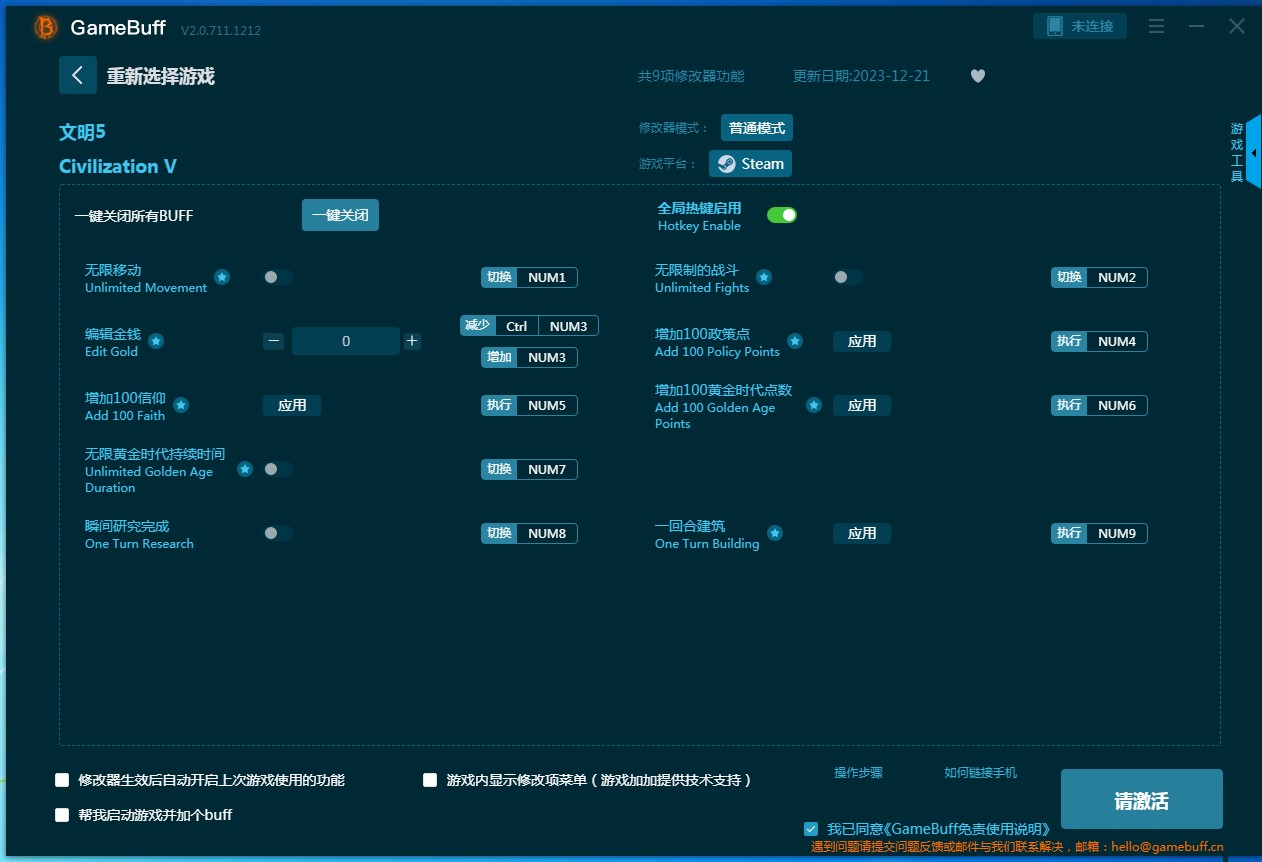Click the 请激活 activate button
Image resolution: width=1262 pixels, height=862 pixels.
point(1141,800)
